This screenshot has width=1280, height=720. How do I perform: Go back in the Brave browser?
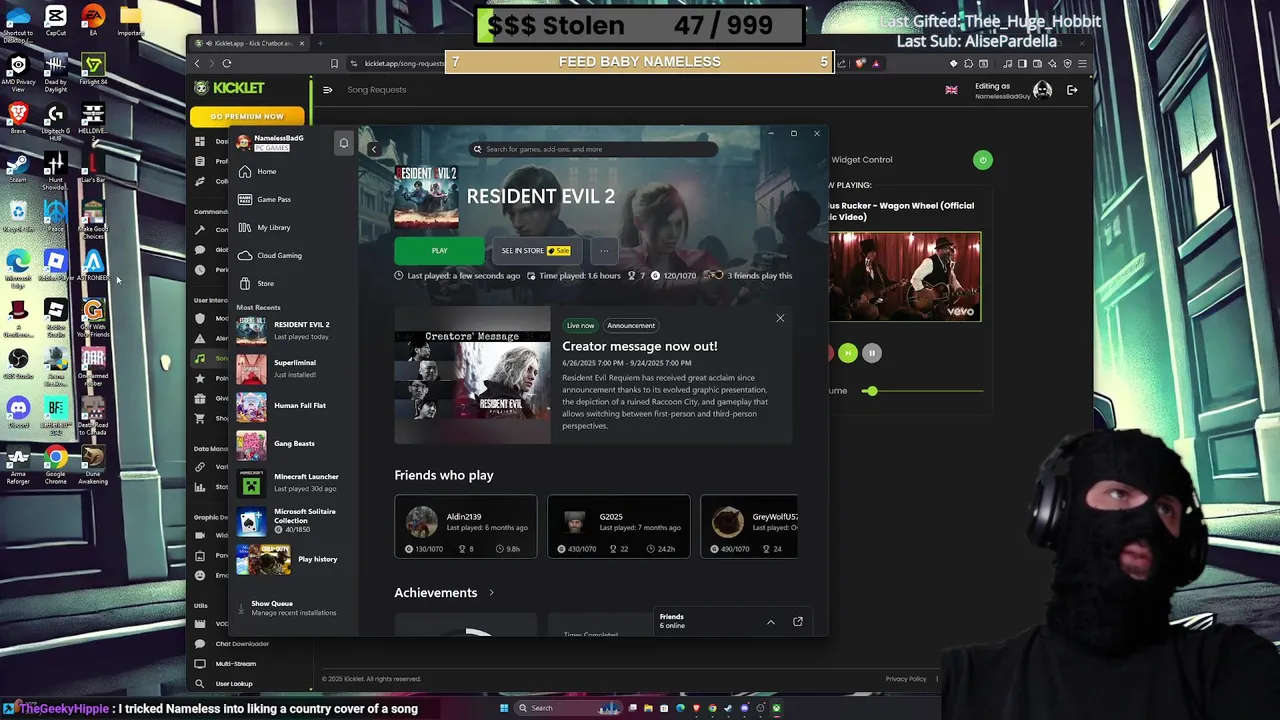[x=197, y=64]
